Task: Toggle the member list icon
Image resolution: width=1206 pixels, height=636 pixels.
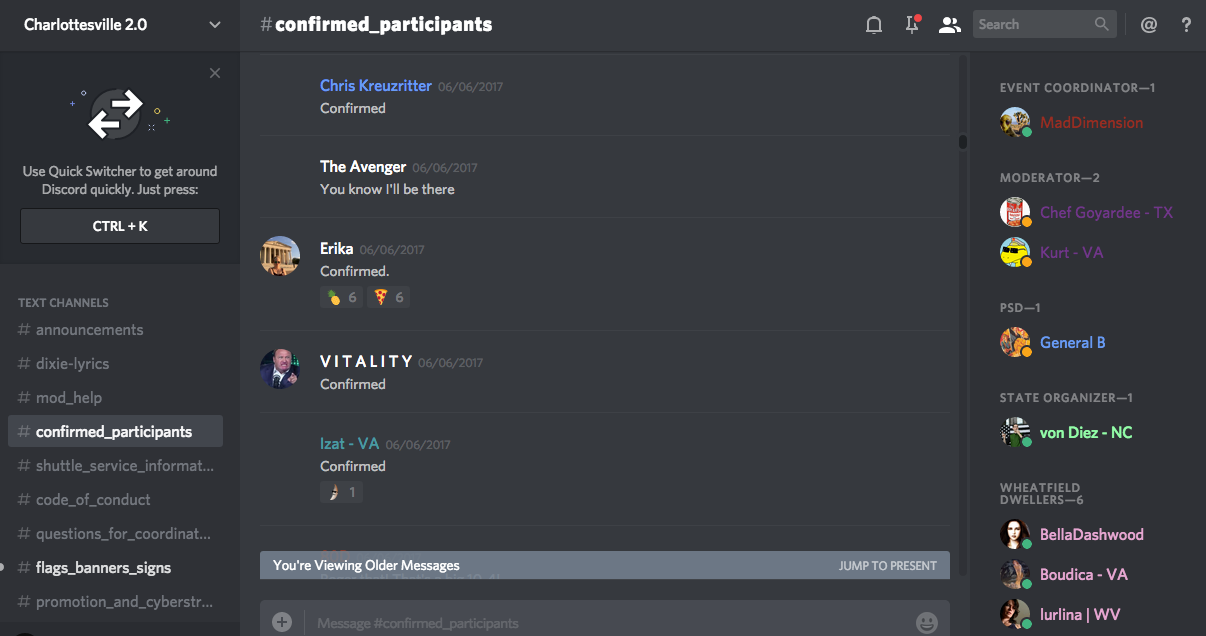Action: (x=949, y=25)
